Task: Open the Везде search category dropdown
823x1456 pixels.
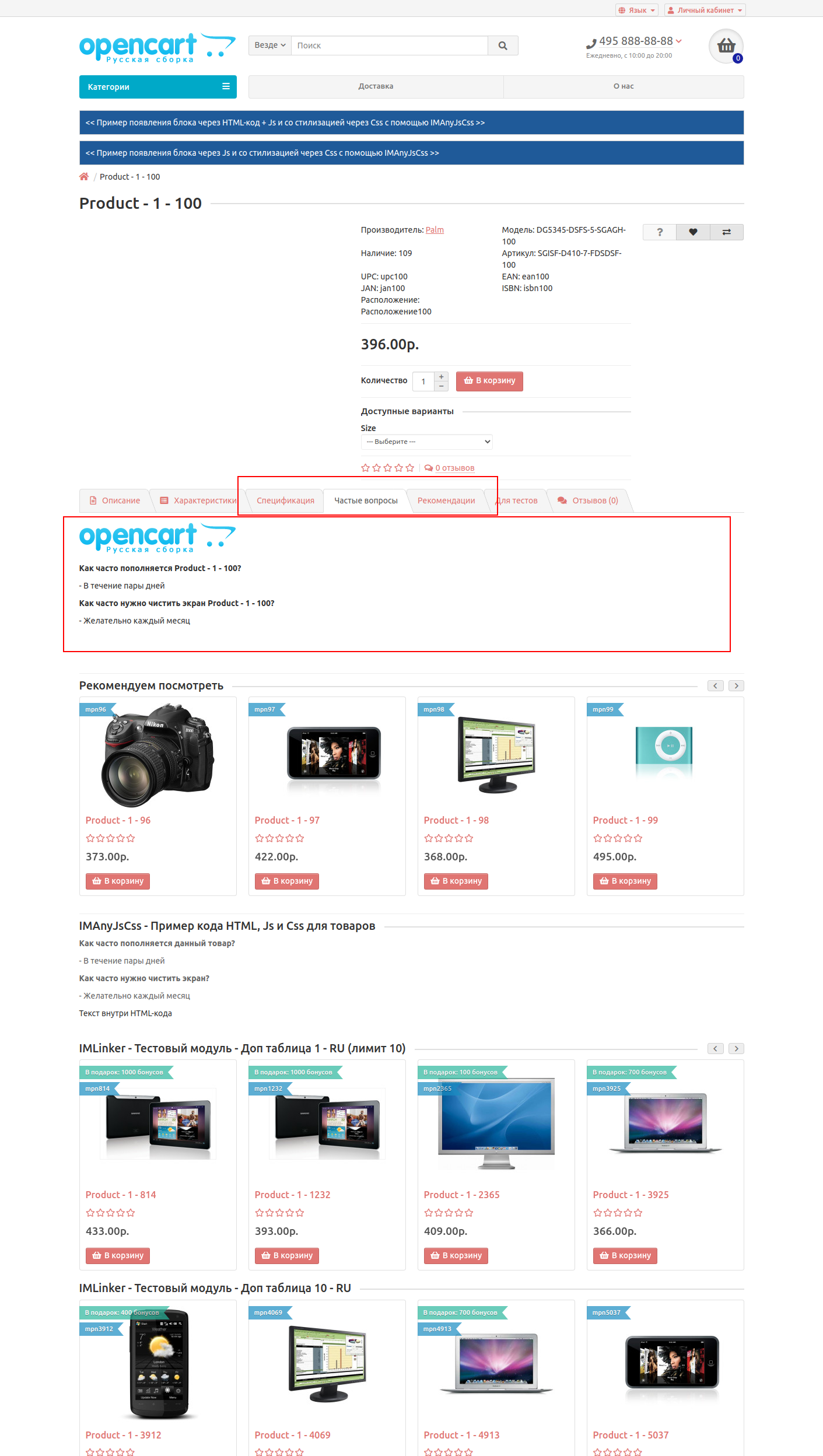Action: pos(270,45)
